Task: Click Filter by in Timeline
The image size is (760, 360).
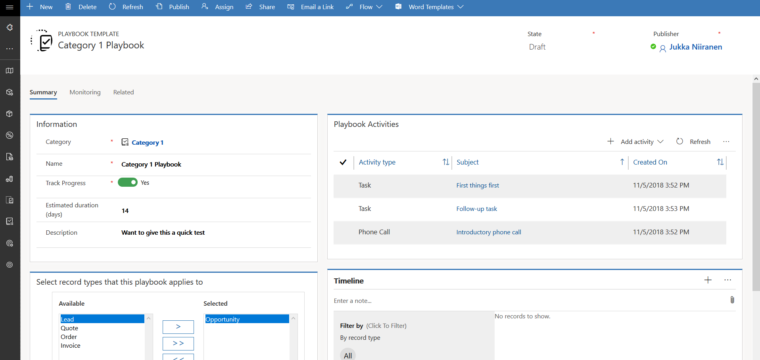Action: pos(351,326)
